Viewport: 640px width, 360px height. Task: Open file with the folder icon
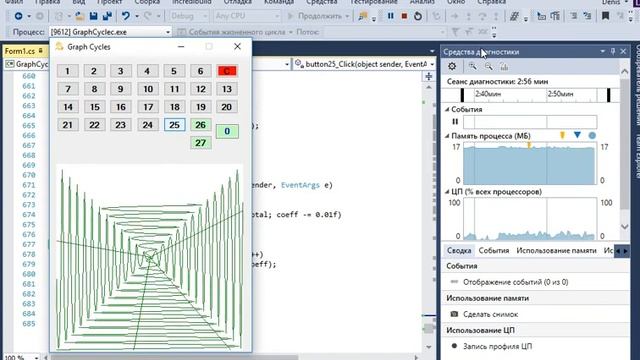80,16
